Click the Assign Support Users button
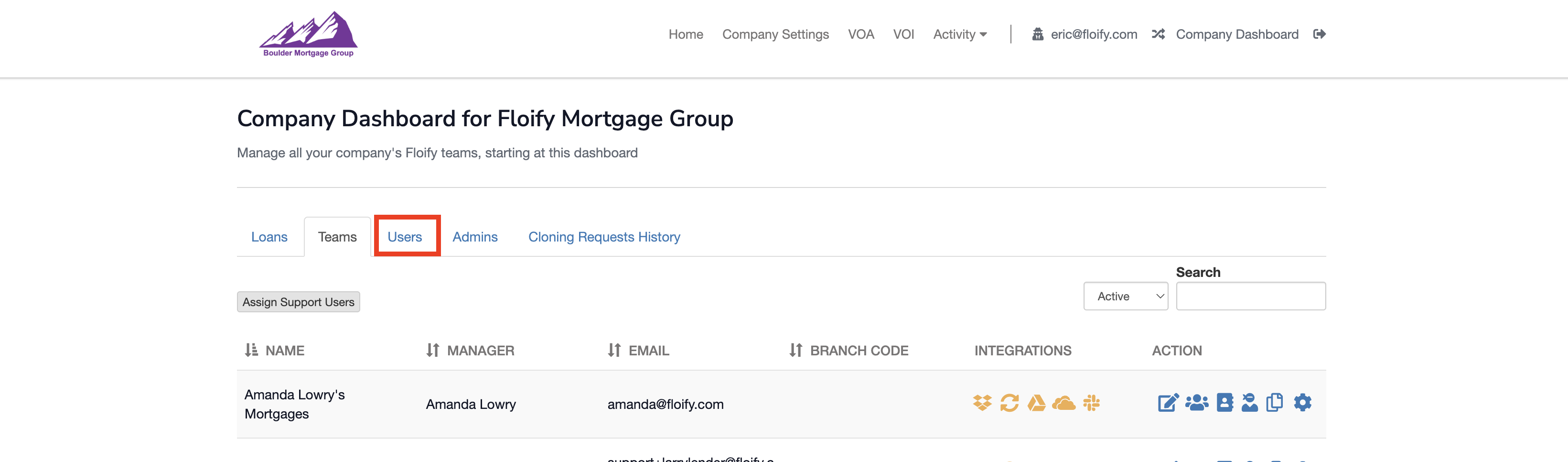The height and width of the screenshot is (462, 1568). click(298, 302)
